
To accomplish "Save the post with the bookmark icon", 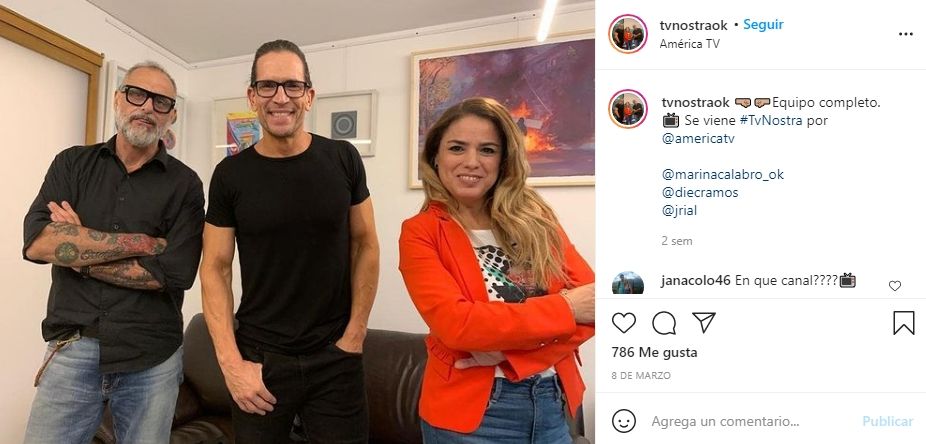I will pyautogui.click(x=904, y=323).
